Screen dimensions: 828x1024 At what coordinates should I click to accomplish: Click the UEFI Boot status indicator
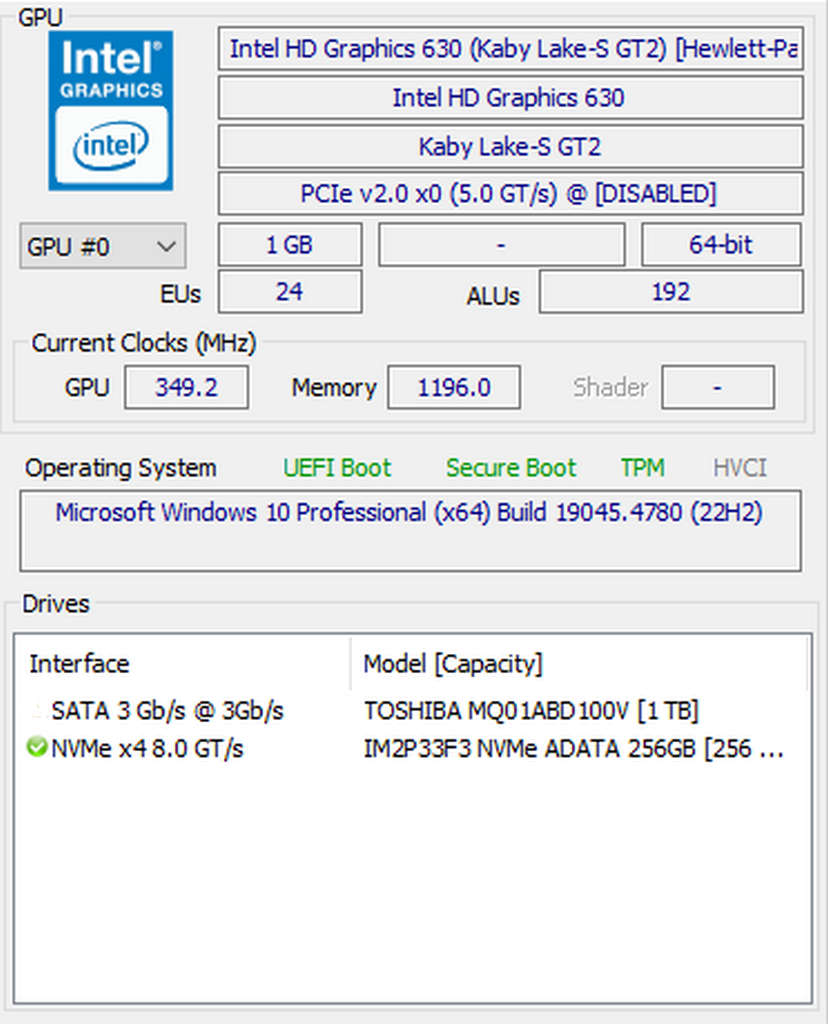click(337, 467)
